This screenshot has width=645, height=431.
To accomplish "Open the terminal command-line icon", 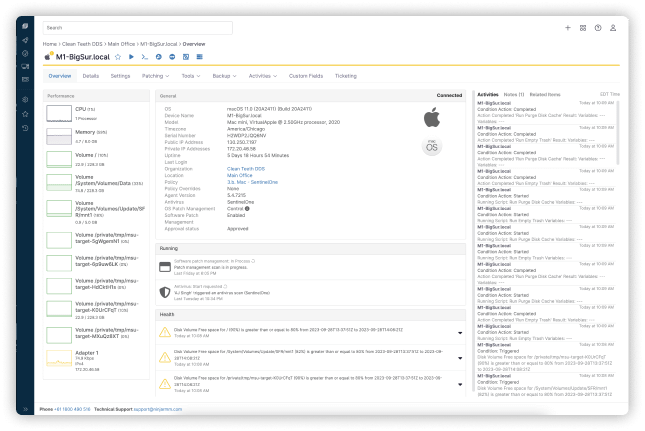I will [x=144, y=58].
